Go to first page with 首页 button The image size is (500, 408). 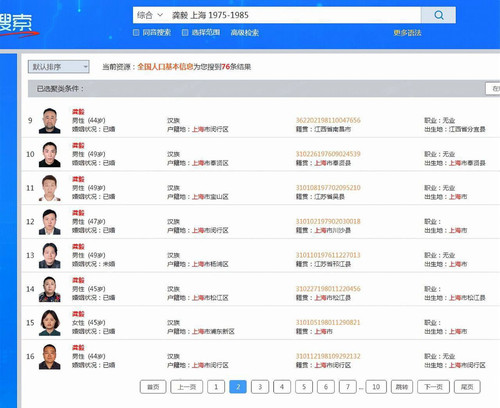point(153,387)
